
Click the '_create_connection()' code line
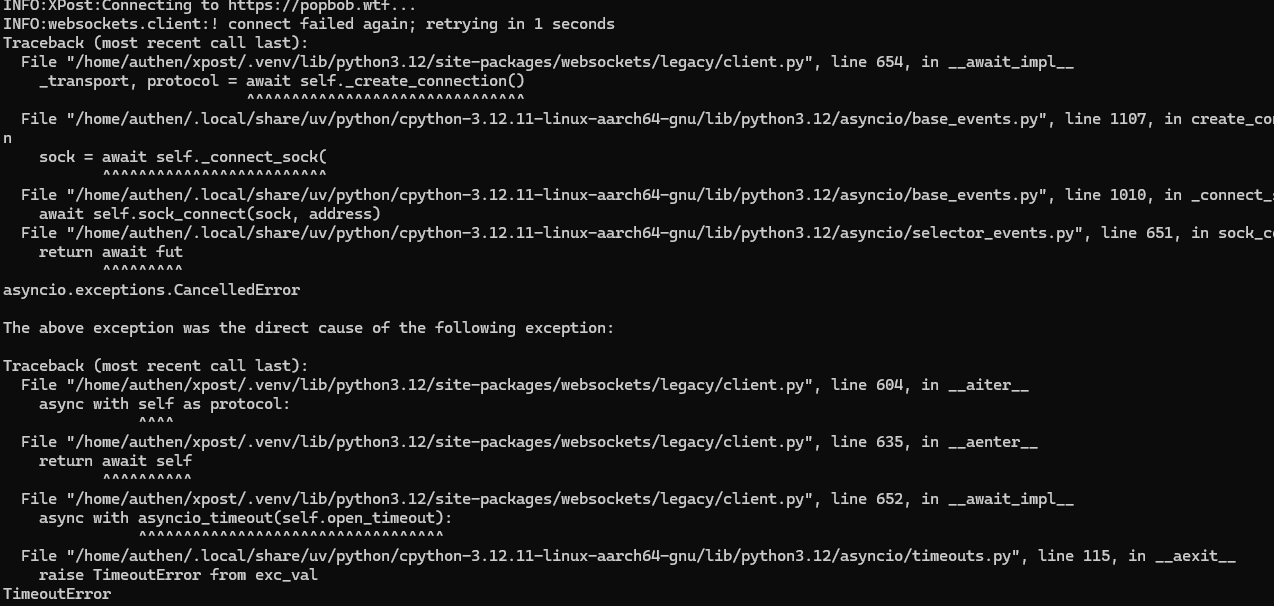coord(280,81)
